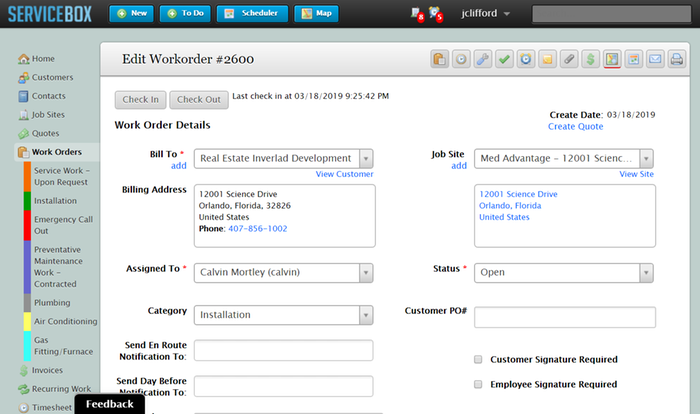Click the View Customer link
This screenshot has width=700, height=414.
click(x=344, y=174)
